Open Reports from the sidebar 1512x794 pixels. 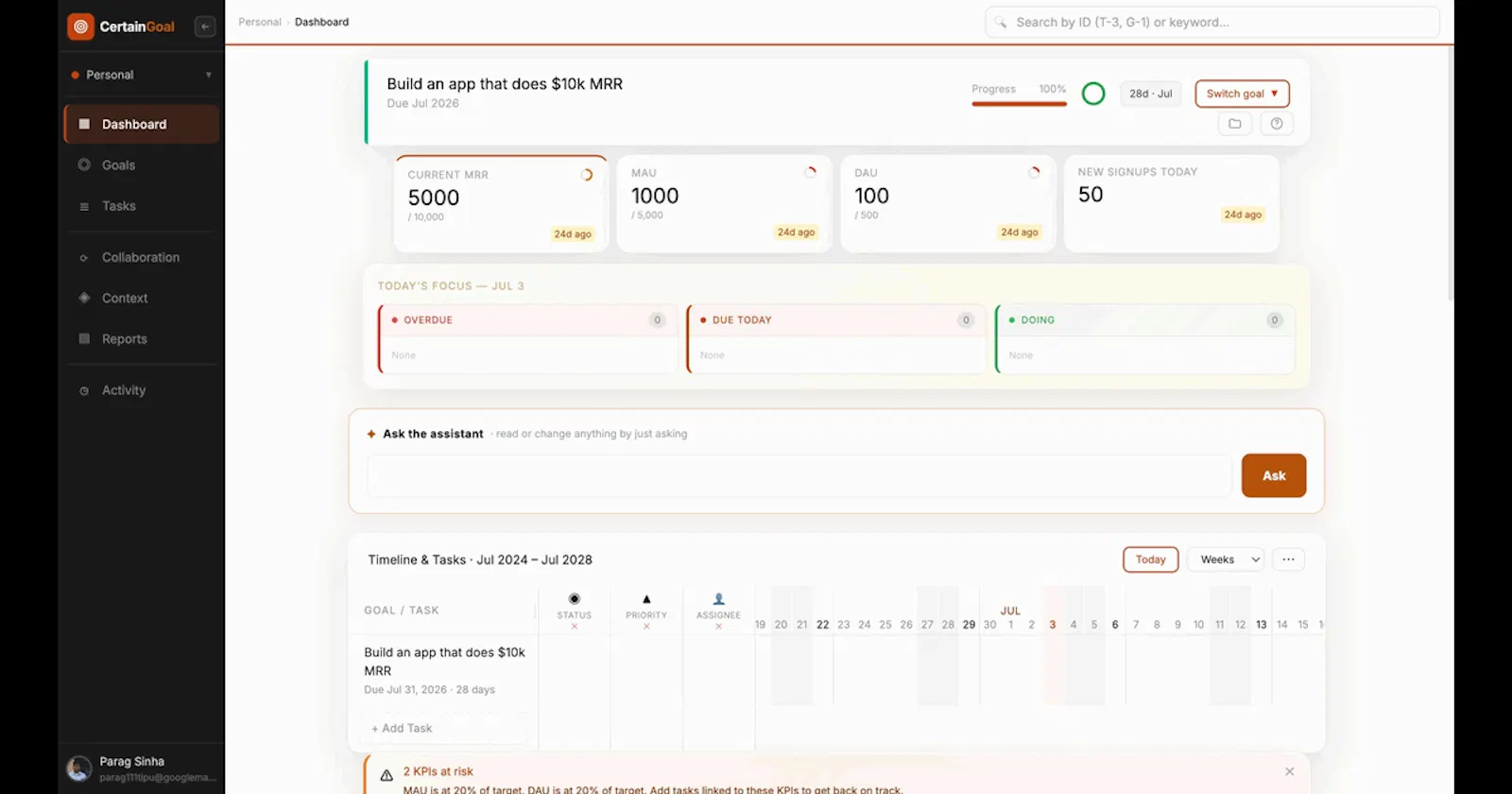tap(142, 338)
